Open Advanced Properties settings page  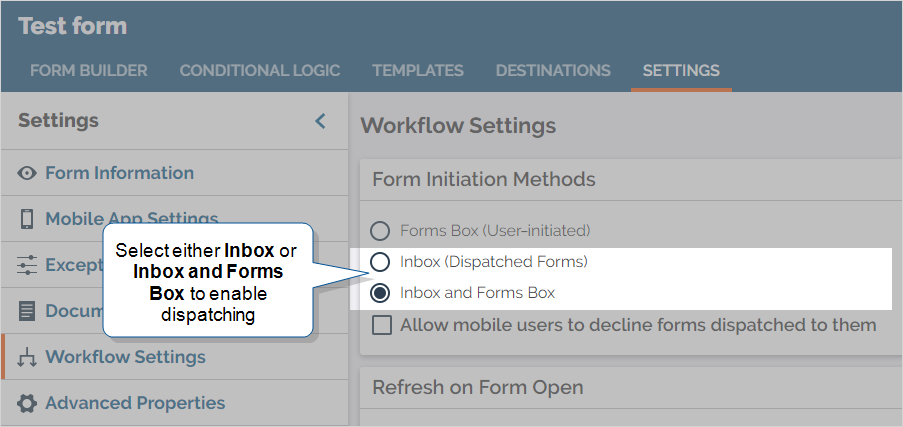(135, 403)
